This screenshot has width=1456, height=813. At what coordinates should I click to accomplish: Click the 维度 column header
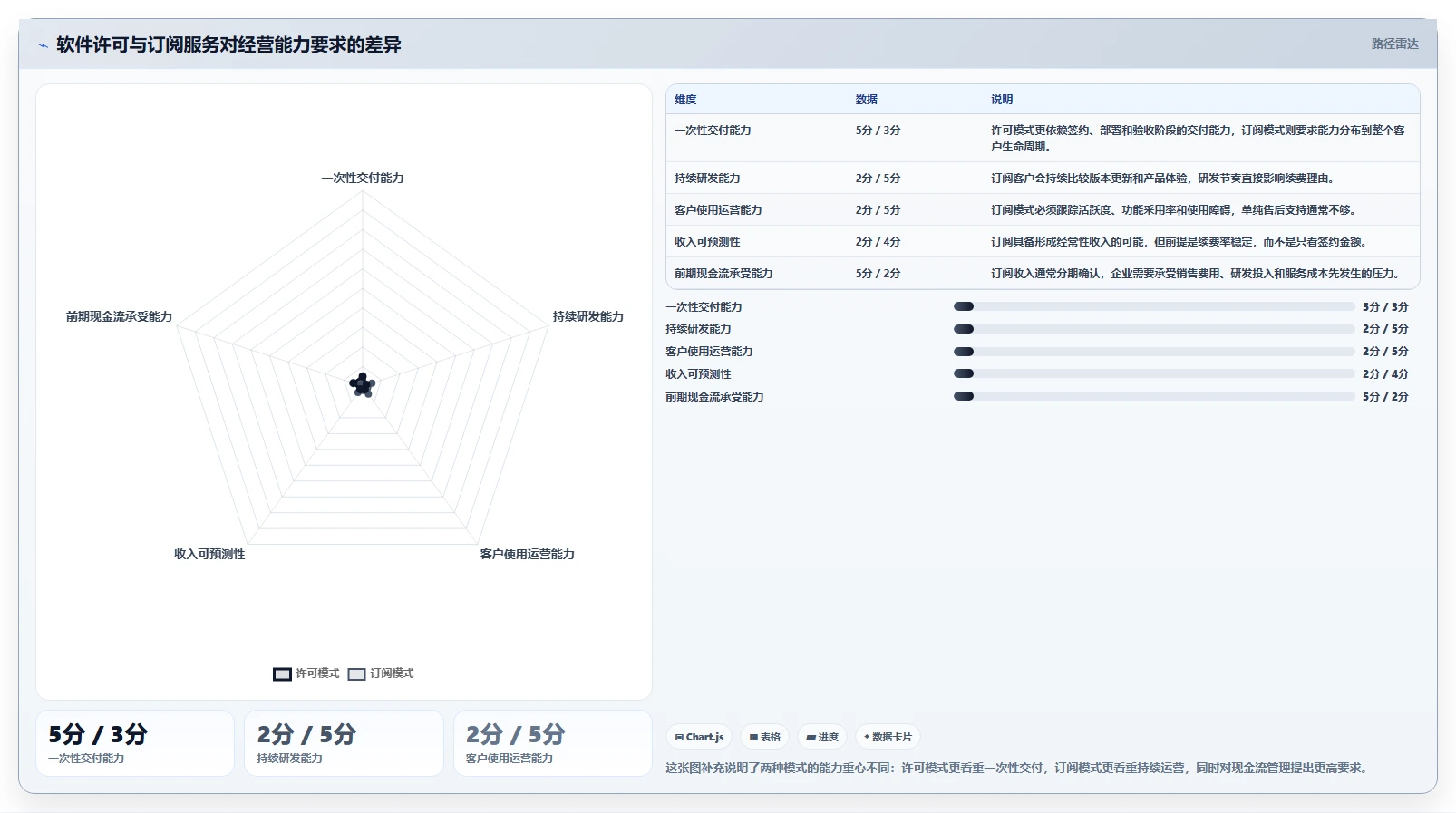point(685,100)
